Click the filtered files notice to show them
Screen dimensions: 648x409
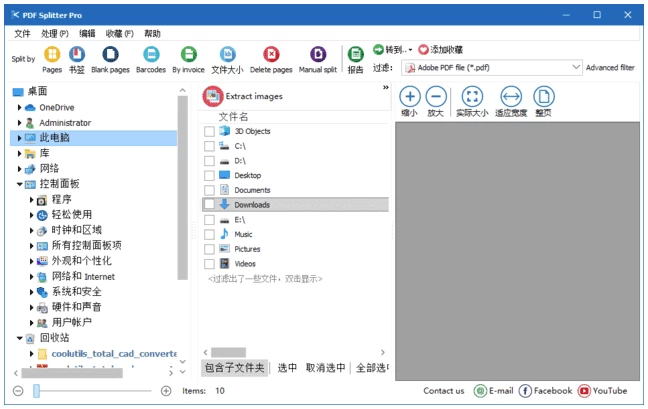(265, 279)
